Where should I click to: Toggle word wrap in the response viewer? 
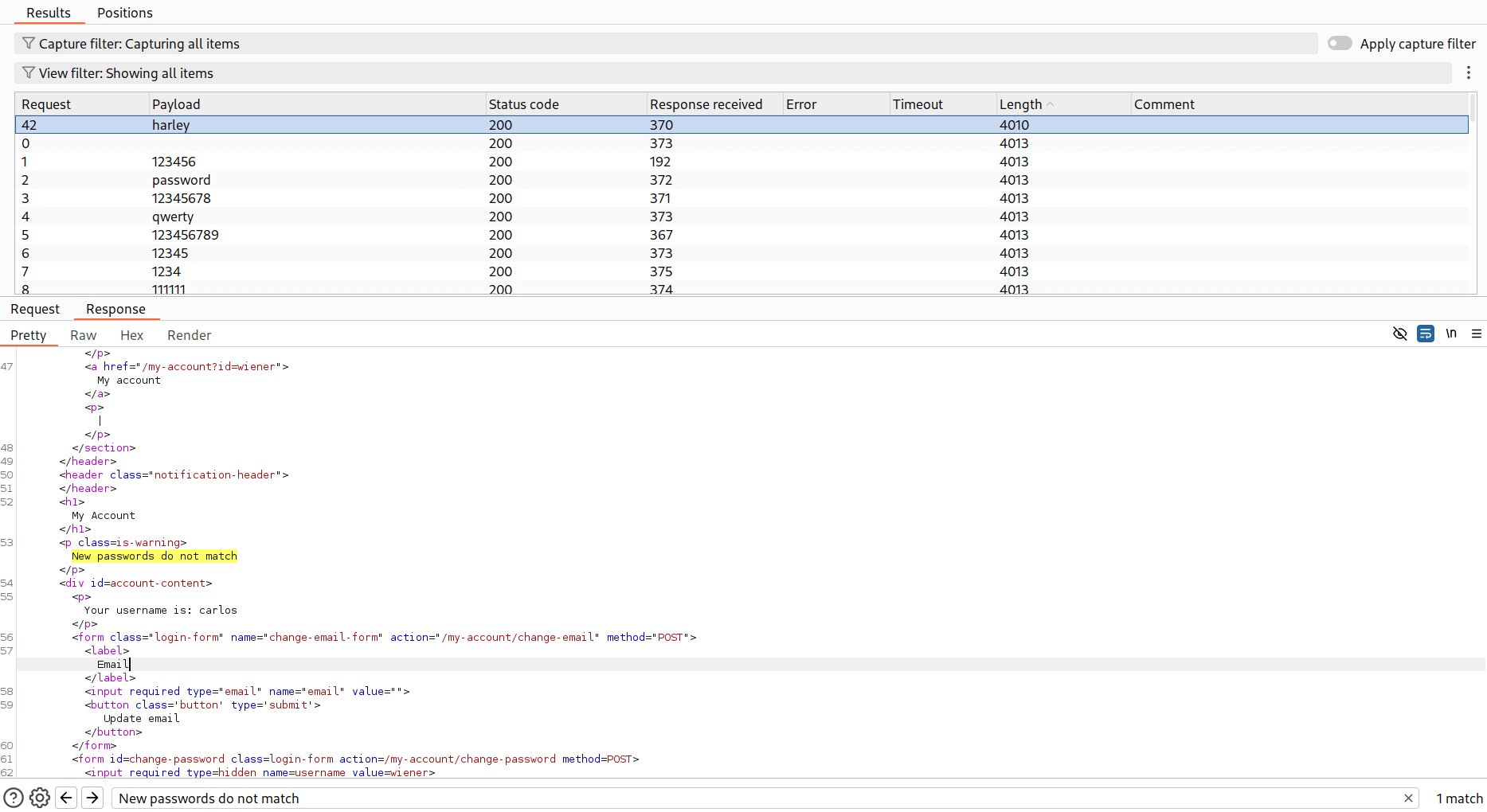tap(1426, 334)
